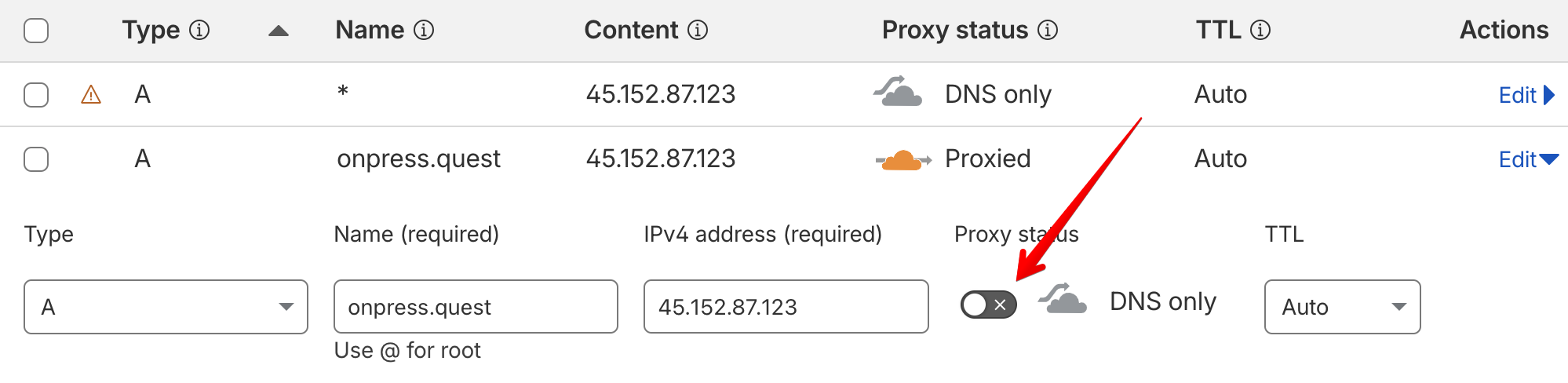Click the TTL header info icon
Screen dimensions: 1568x383
coord(1260,31)
